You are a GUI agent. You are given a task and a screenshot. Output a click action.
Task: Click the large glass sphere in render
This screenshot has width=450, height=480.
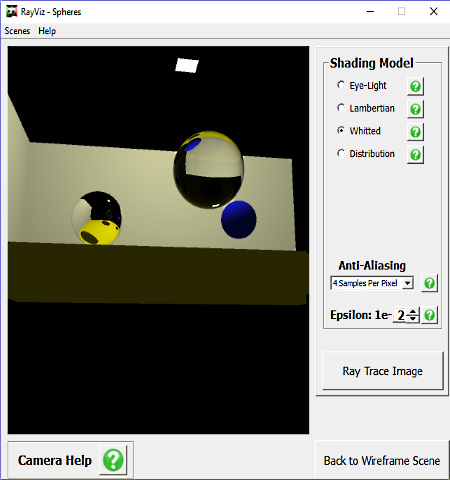[209, 170]
